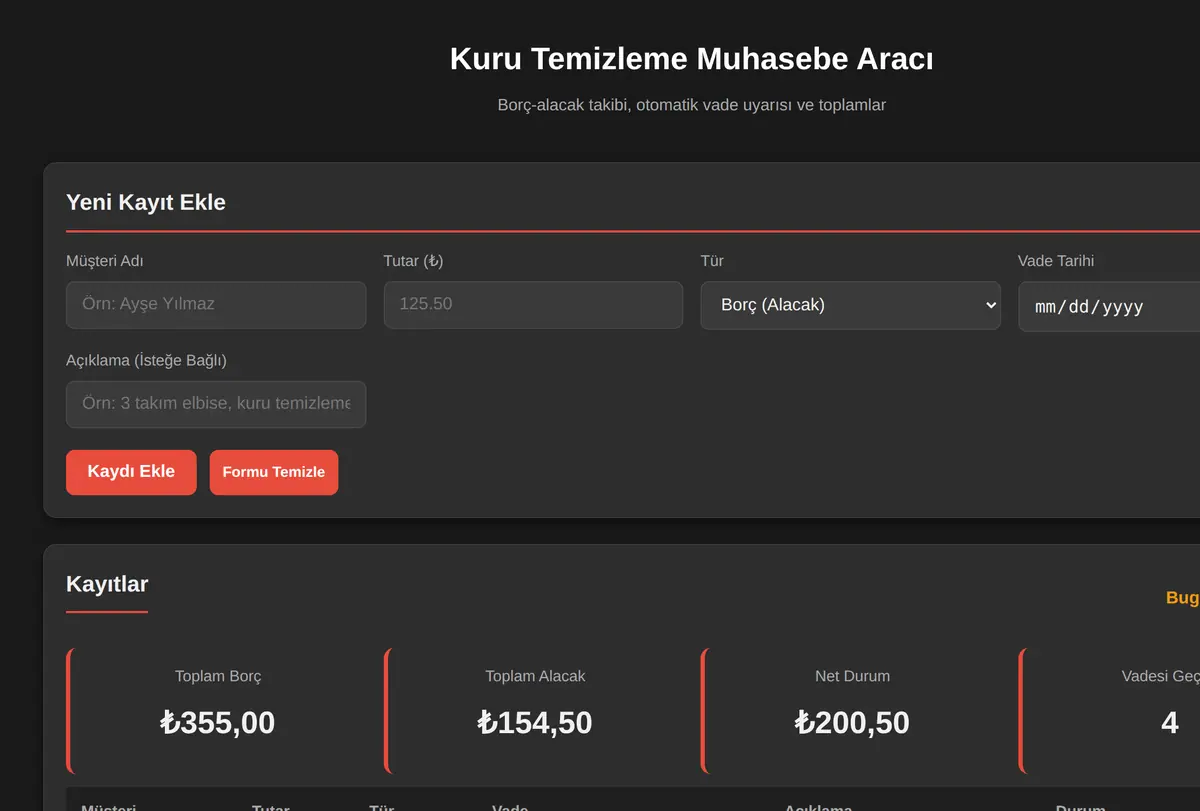The height and width of the screenshot is (811, 1200).
Task: Open the Tür dropdown showing Borç (Alacak)
Action: pos(850,305)
